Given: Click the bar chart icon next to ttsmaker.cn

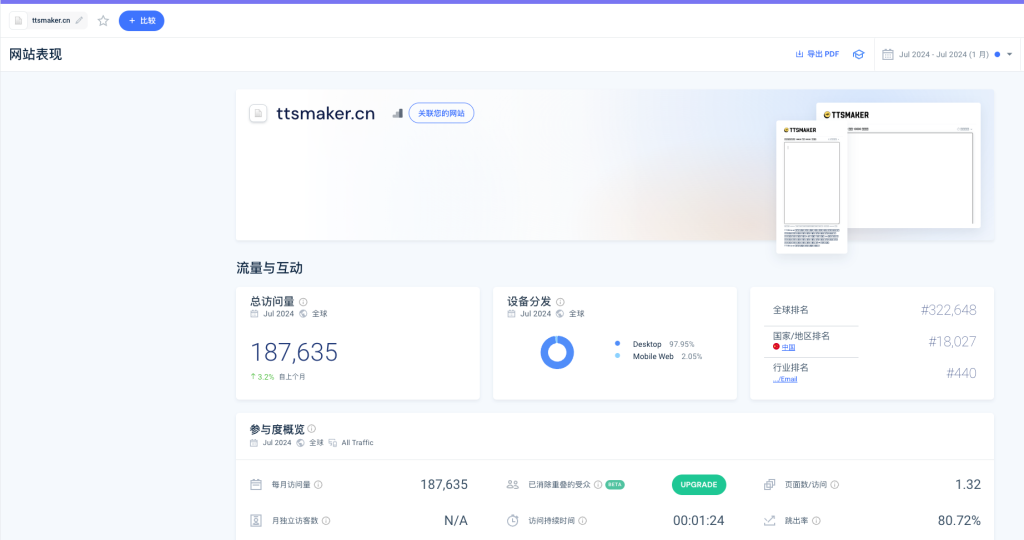Looking at the screenshot, I should point(397,114).
